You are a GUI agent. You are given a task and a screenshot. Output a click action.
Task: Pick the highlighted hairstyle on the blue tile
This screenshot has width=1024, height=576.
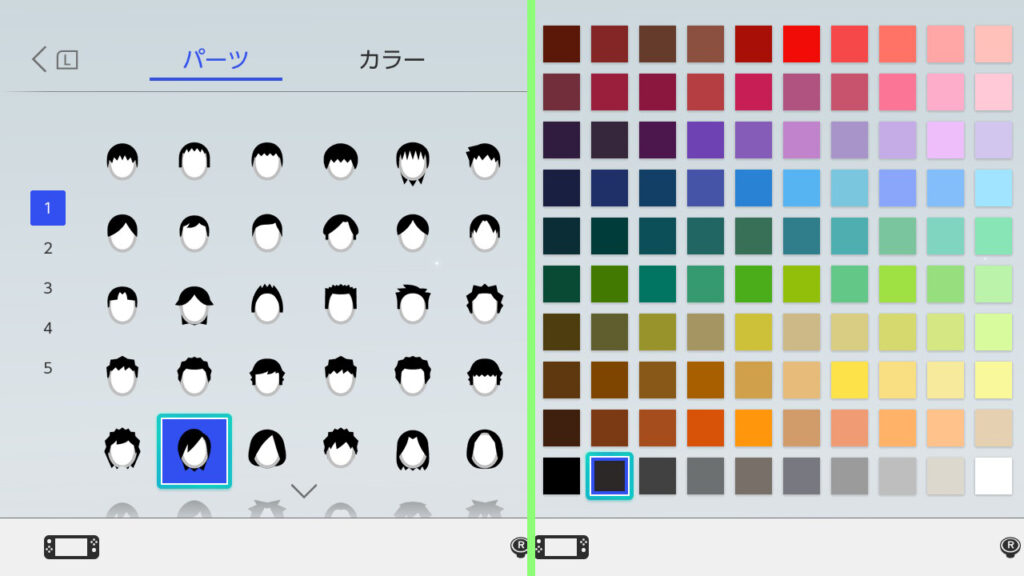(195, 451)
